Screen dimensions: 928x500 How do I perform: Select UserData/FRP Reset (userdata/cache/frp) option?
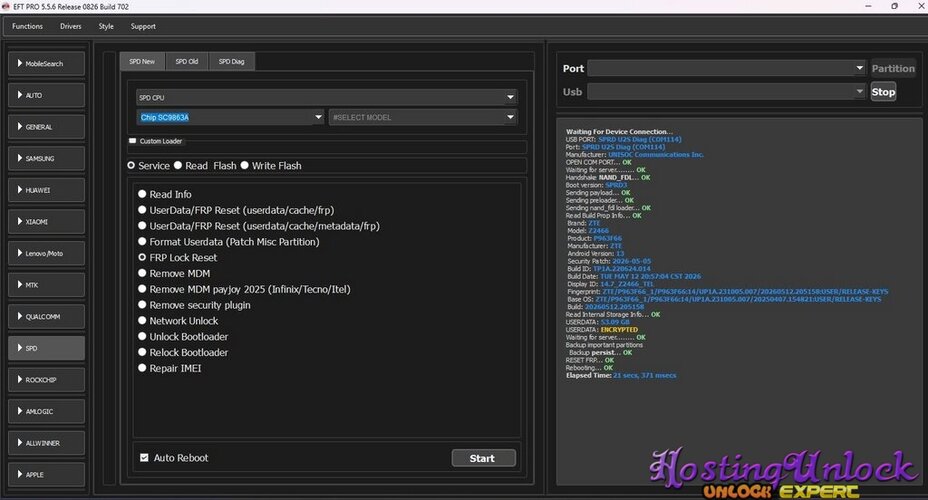point(142,210)
